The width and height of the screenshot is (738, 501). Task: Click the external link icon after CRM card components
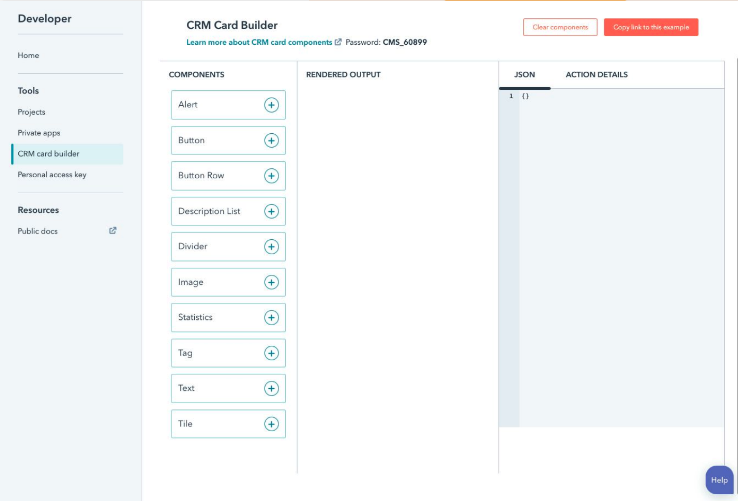coord(338,42)
